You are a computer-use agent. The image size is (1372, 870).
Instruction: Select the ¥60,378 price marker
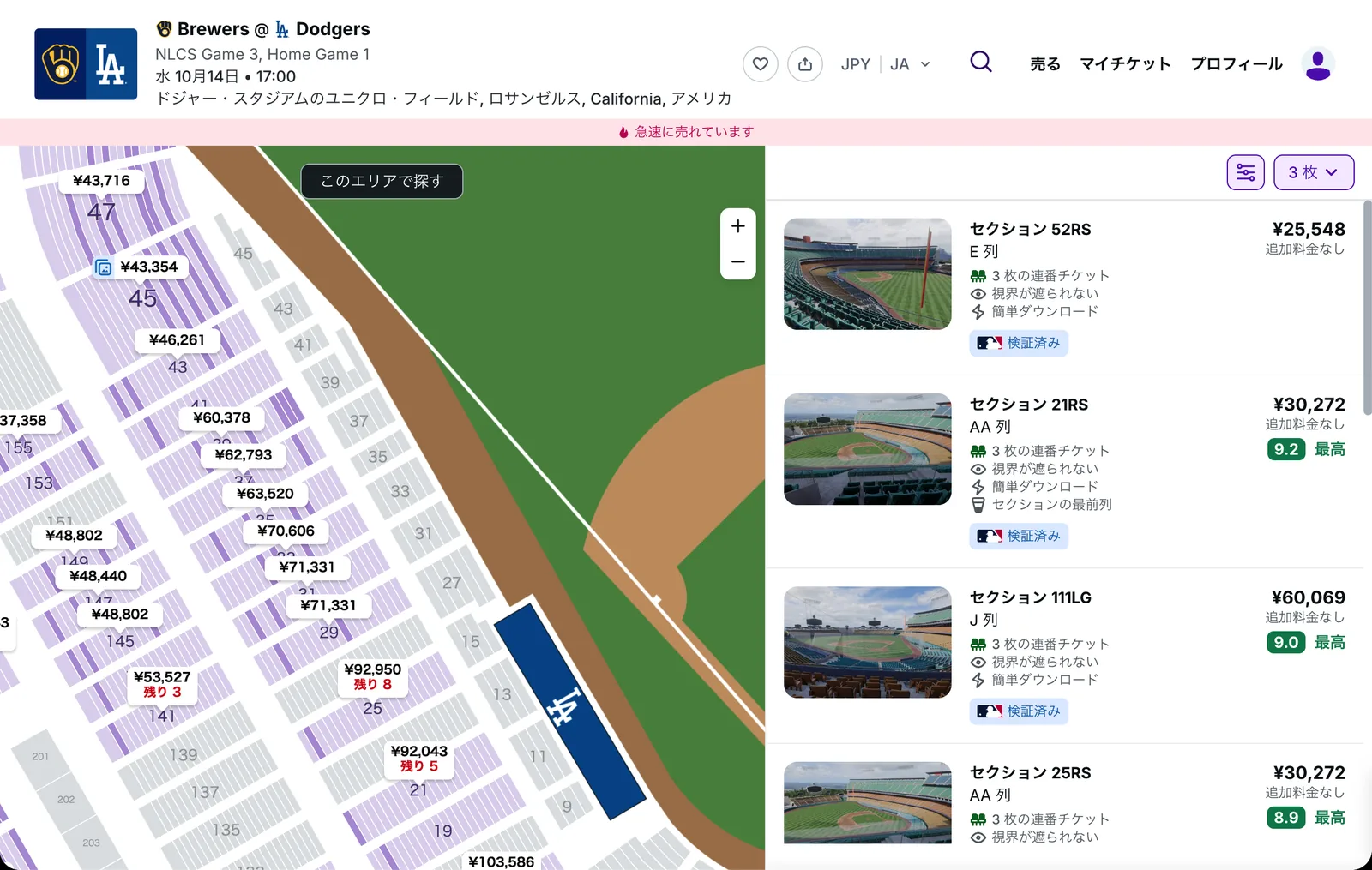pos(222,417)
